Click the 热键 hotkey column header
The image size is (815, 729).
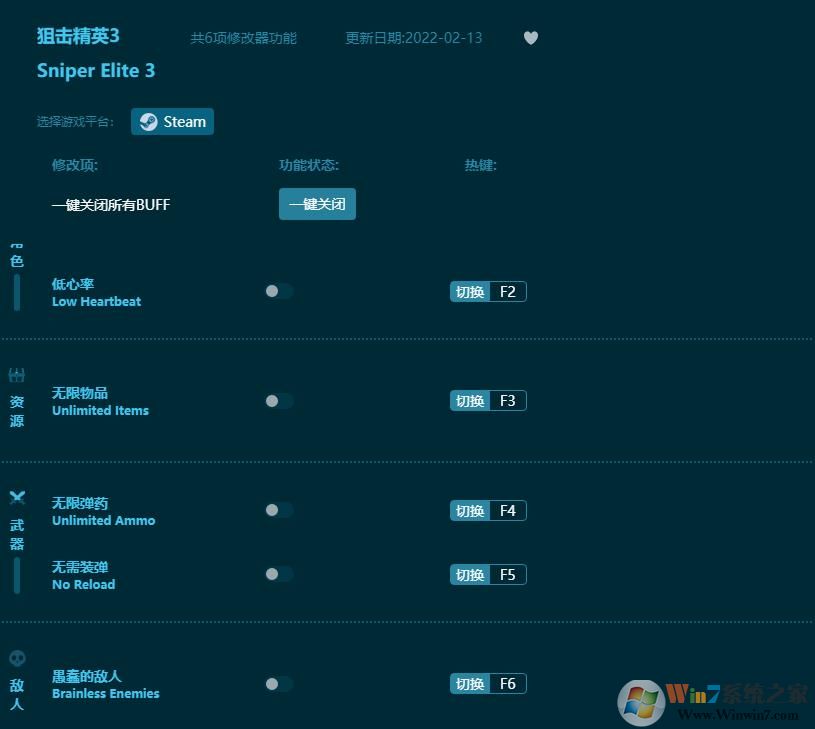480,165
